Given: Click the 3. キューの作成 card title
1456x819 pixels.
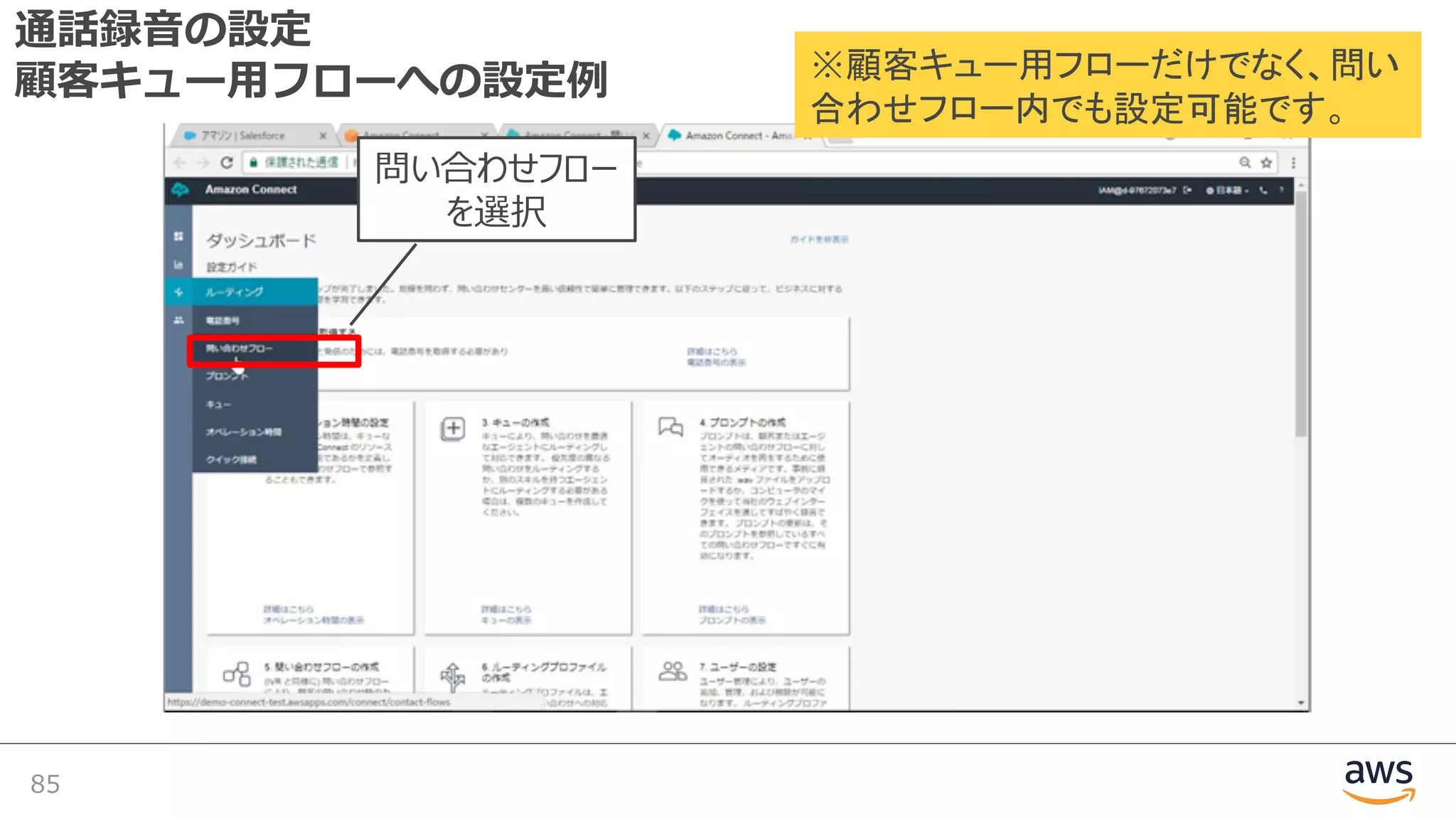Looking at the screenshot, I should [x=515, y=422].
